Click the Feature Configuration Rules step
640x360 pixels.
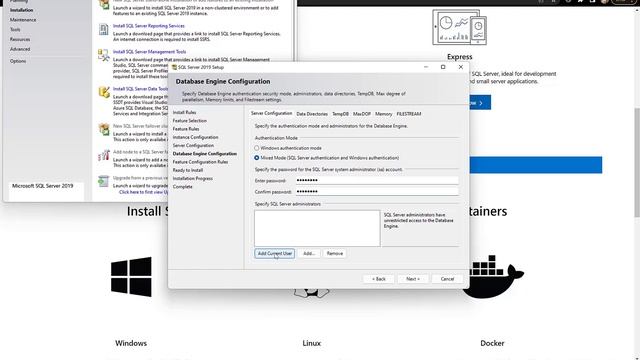[200, 162]
